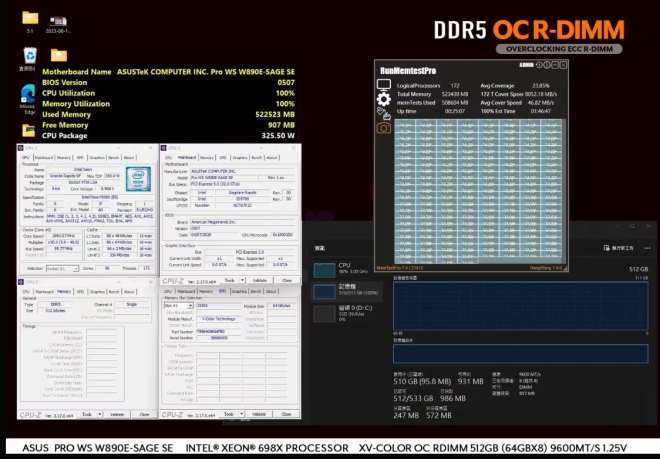Click the "510 GB (95.8 MB)" in-use memory figure
The height and width of the screenshot is (459, 660).
(422, 382)
